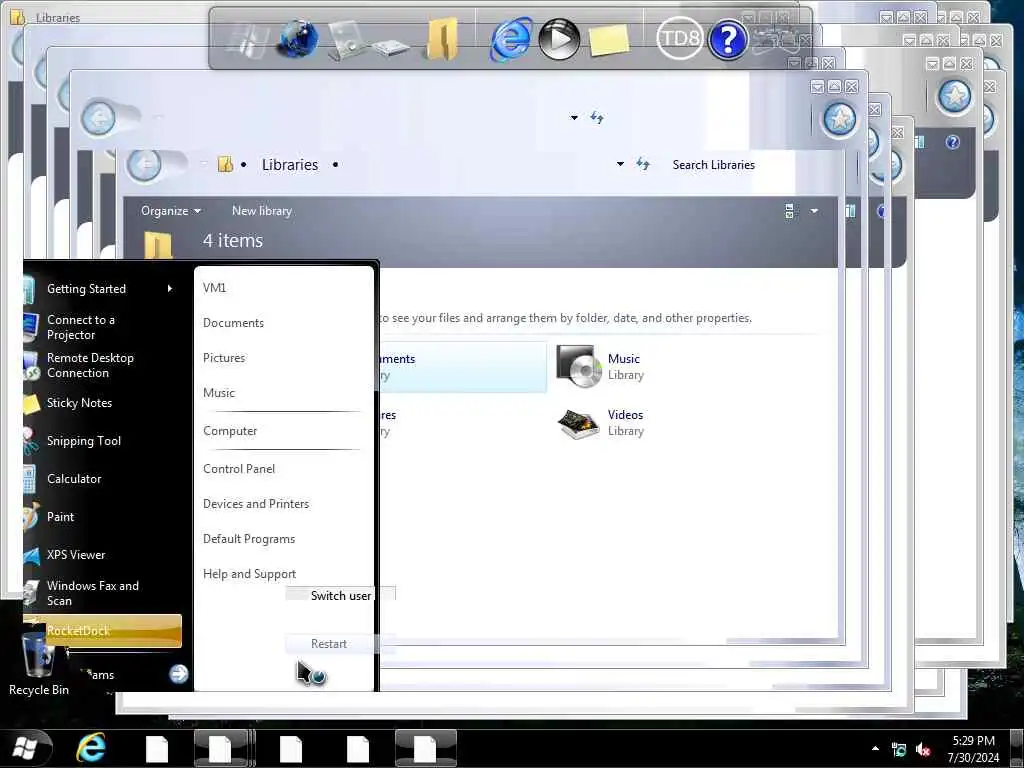
Task: Open the Videos library
Action: click(x=601, y=423)
